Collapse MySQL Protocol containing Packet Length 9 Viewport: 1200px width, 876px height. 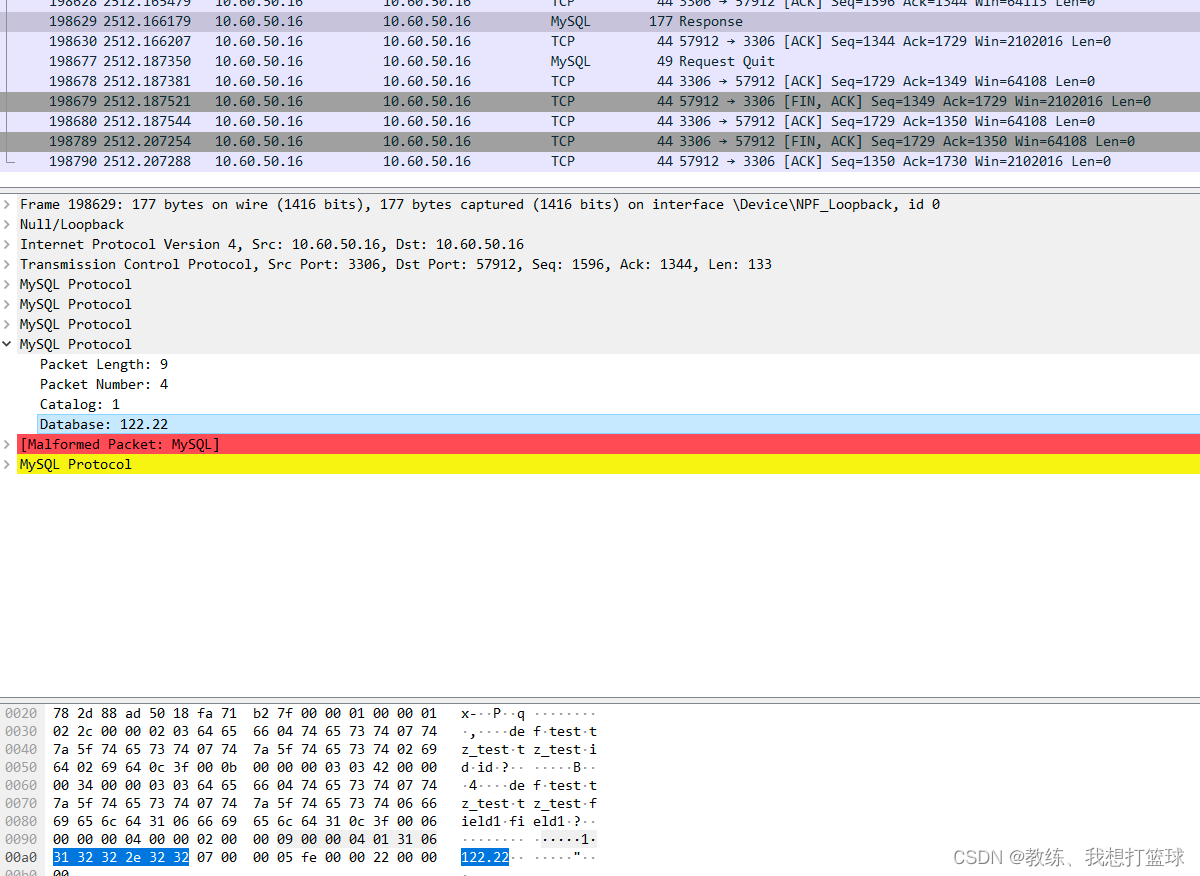pos(8,344)
